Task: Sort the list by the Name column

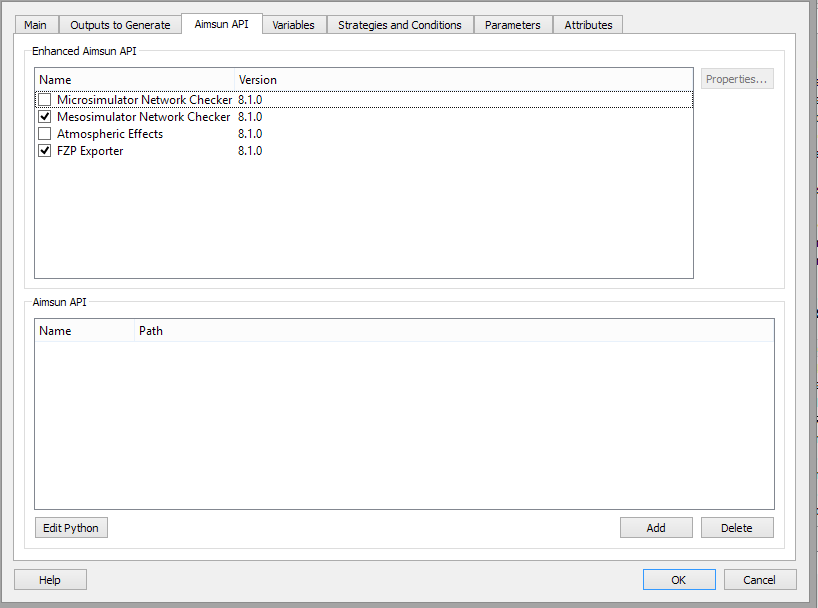Action: [x=130, y=79]
